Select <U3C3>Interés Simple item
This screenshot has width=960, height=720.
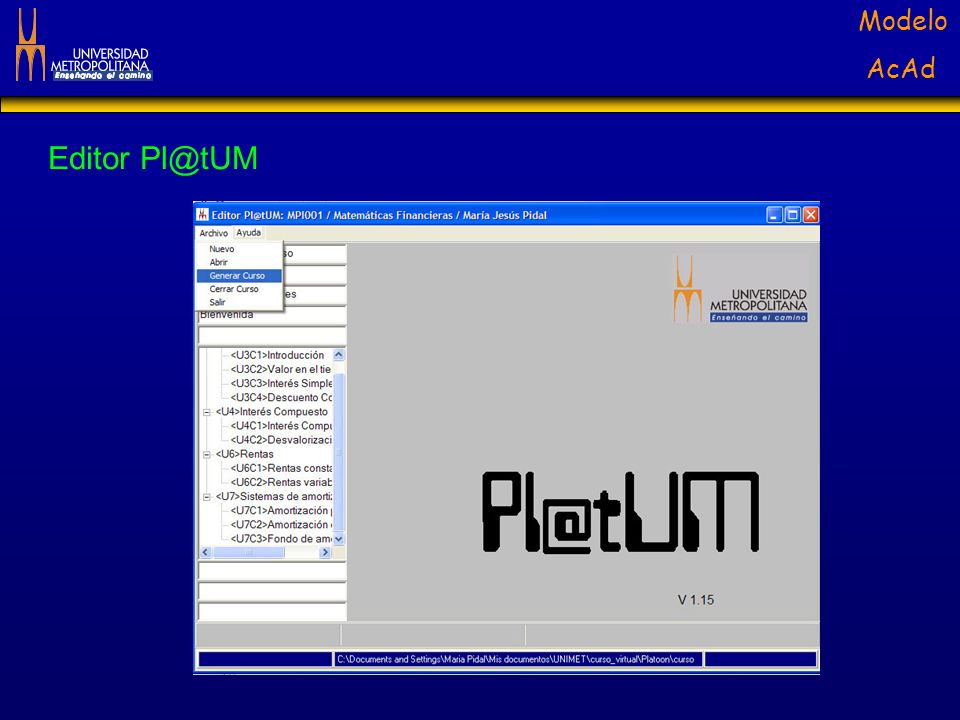pyautogui.click(x=281, y=383)
